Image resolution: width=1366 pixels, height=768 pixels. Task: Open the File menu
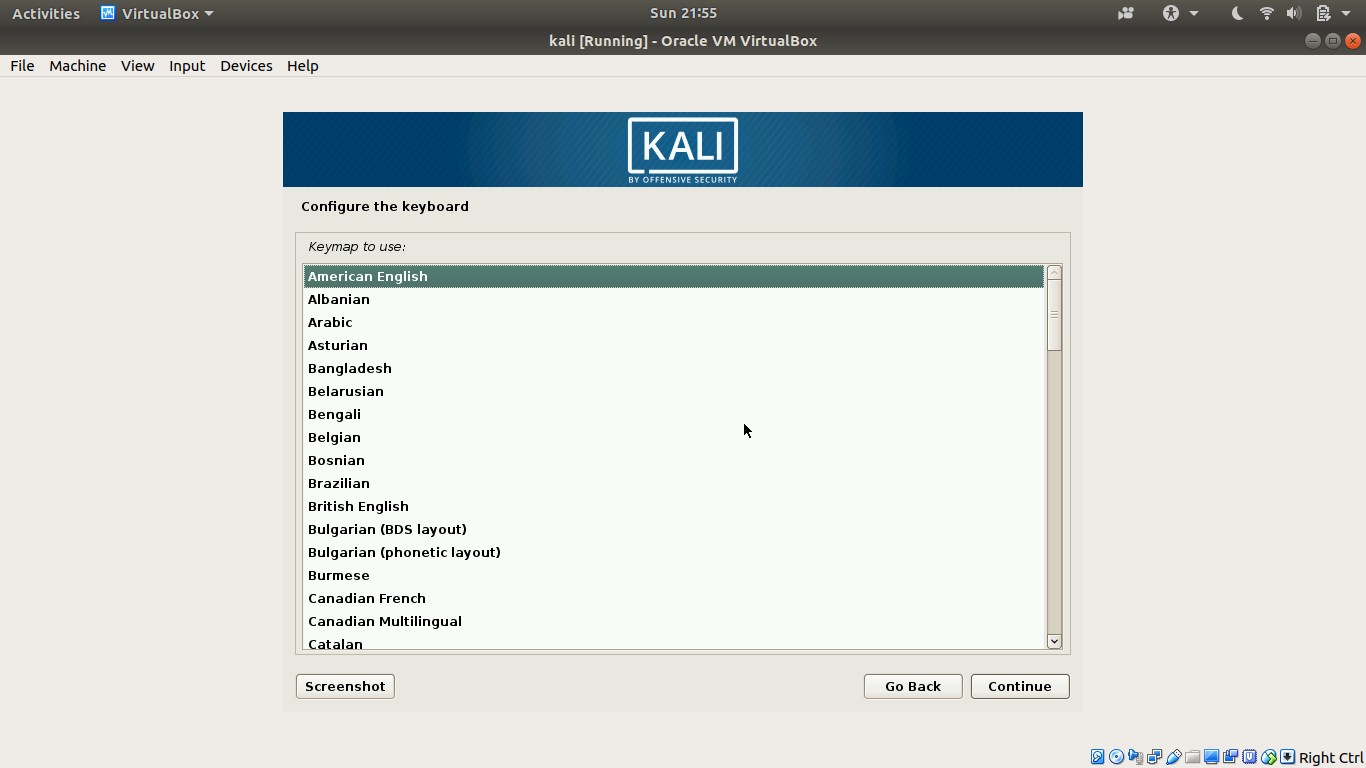[x=22, y=66]
